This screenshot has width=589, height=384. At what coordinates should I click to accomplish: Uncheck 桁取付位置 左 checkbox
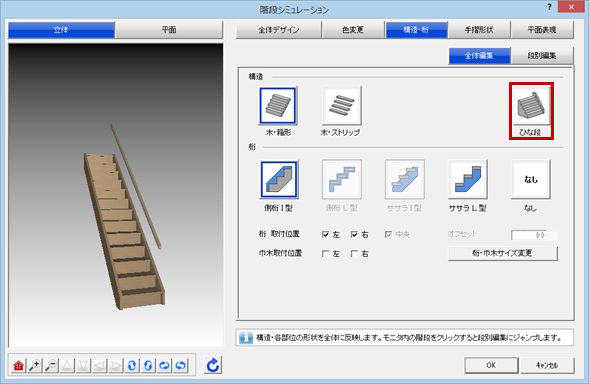326,234
